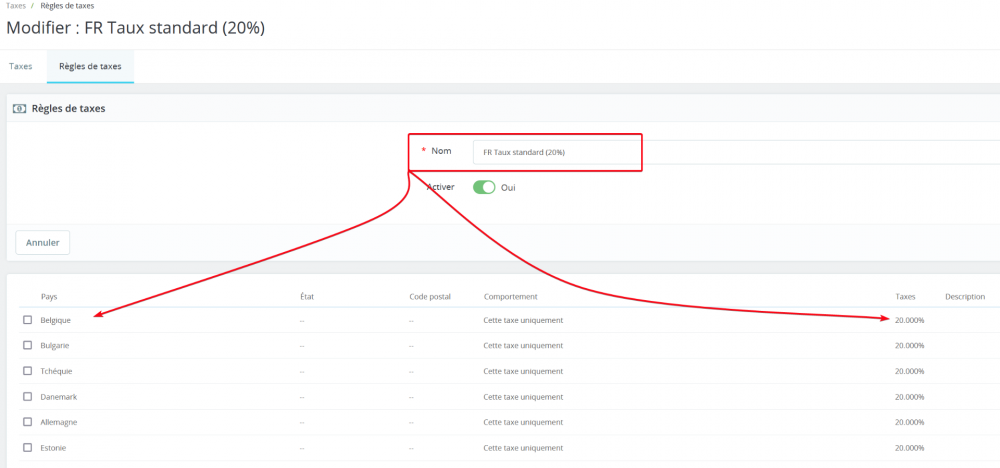
Task: Click the Pays column header
Action: pyautogui.click(x=49, y=297)
